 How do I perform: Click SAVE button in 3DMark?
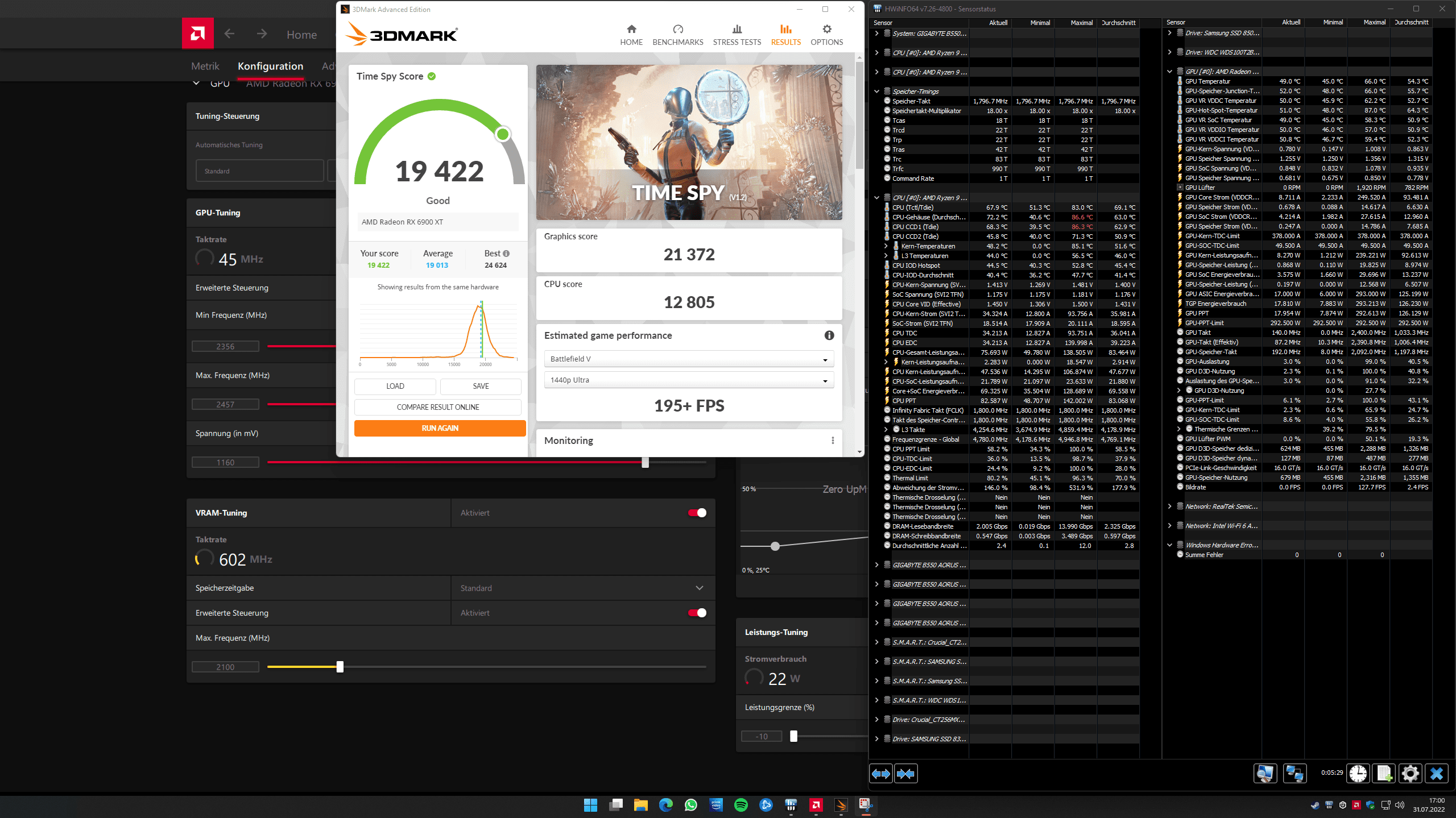[x=481, y=386]
